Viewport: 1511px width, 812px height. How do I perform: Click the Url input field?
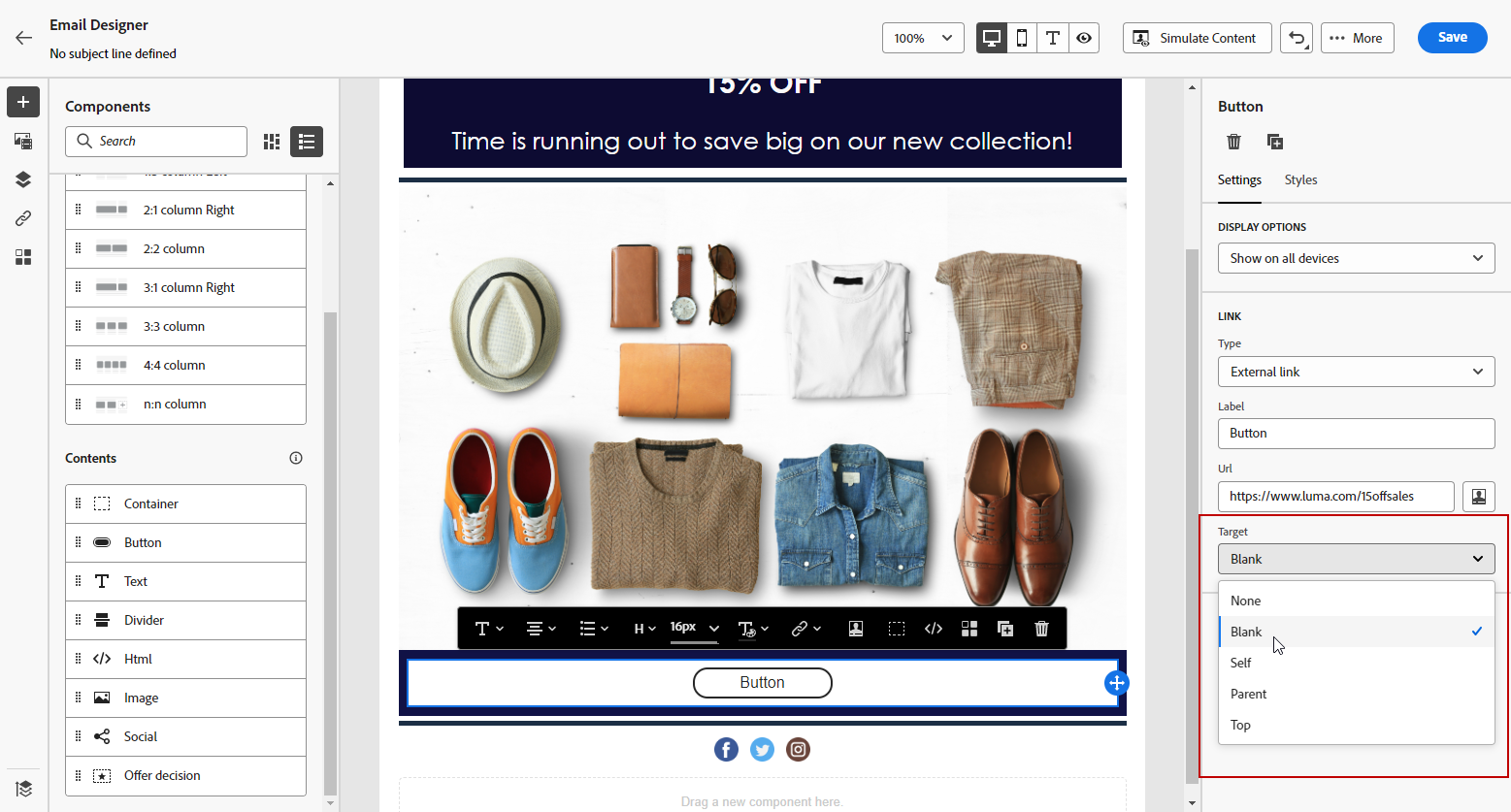pyautogui.click(x=1335, y=497)
